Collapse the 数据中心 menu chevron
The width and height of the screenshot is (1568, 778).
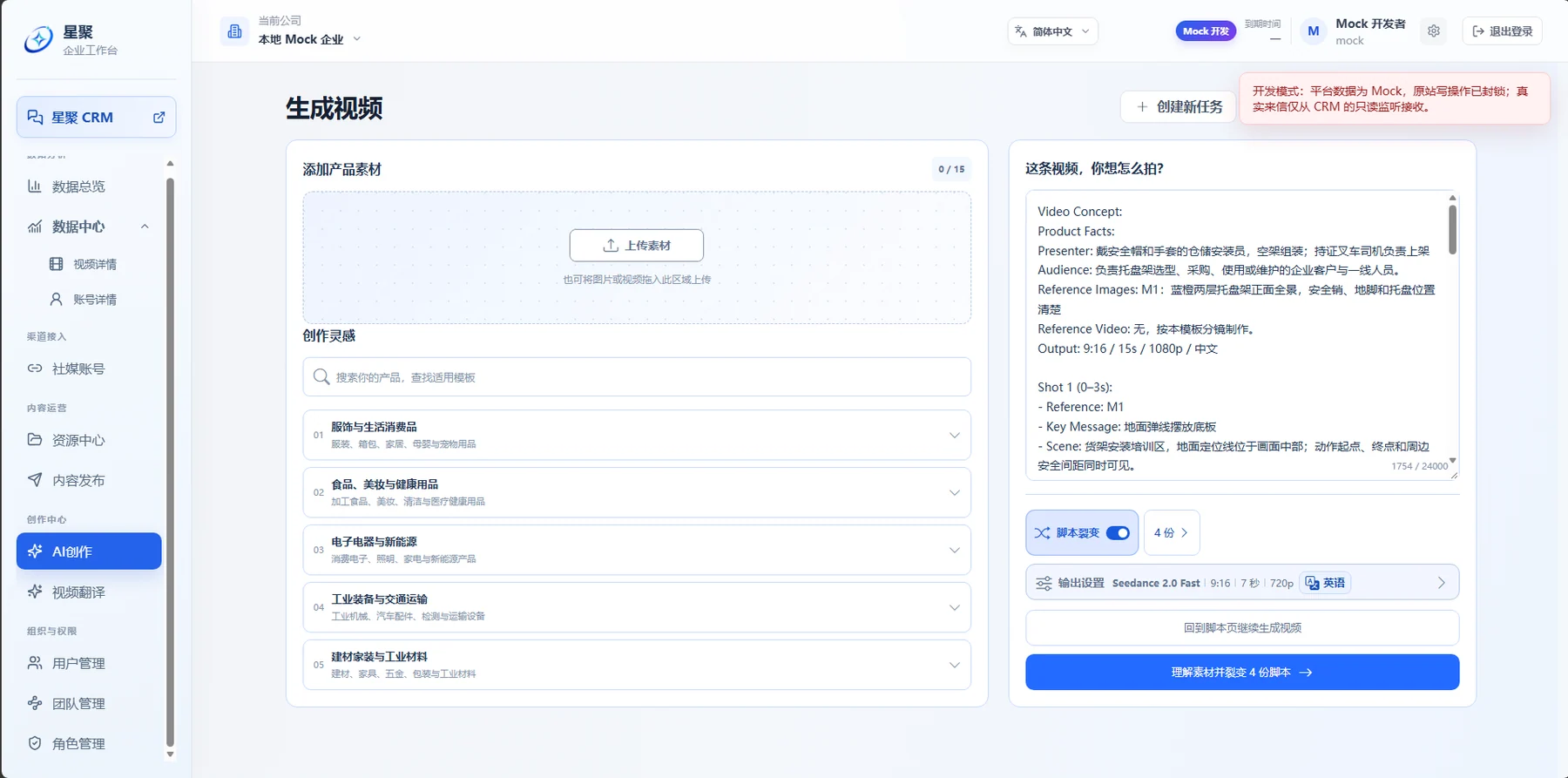tap(145, 227)
